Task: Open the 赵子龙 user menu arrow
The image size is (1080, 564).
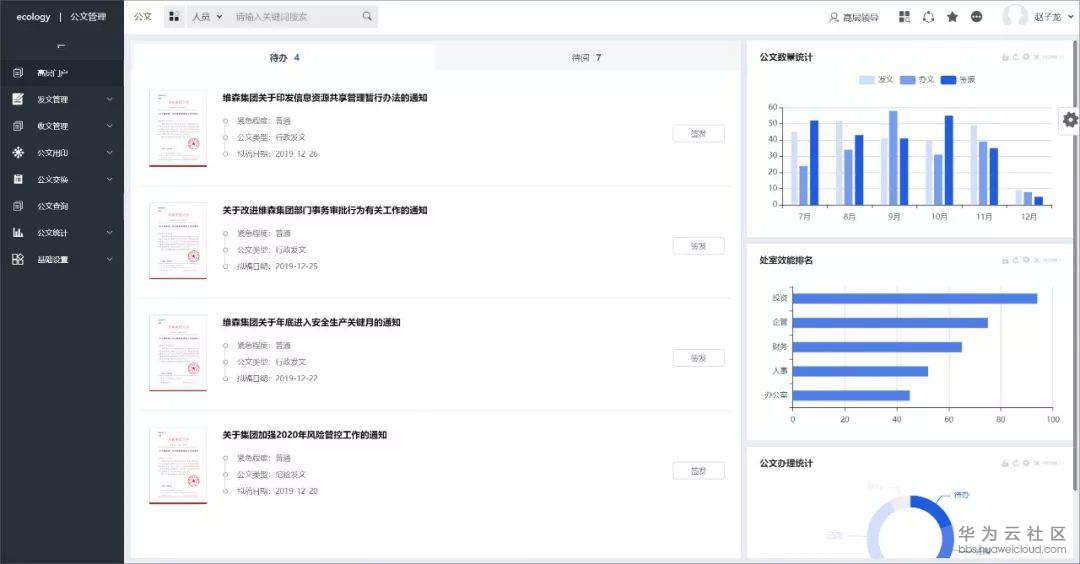Action: click(1071, 17)
